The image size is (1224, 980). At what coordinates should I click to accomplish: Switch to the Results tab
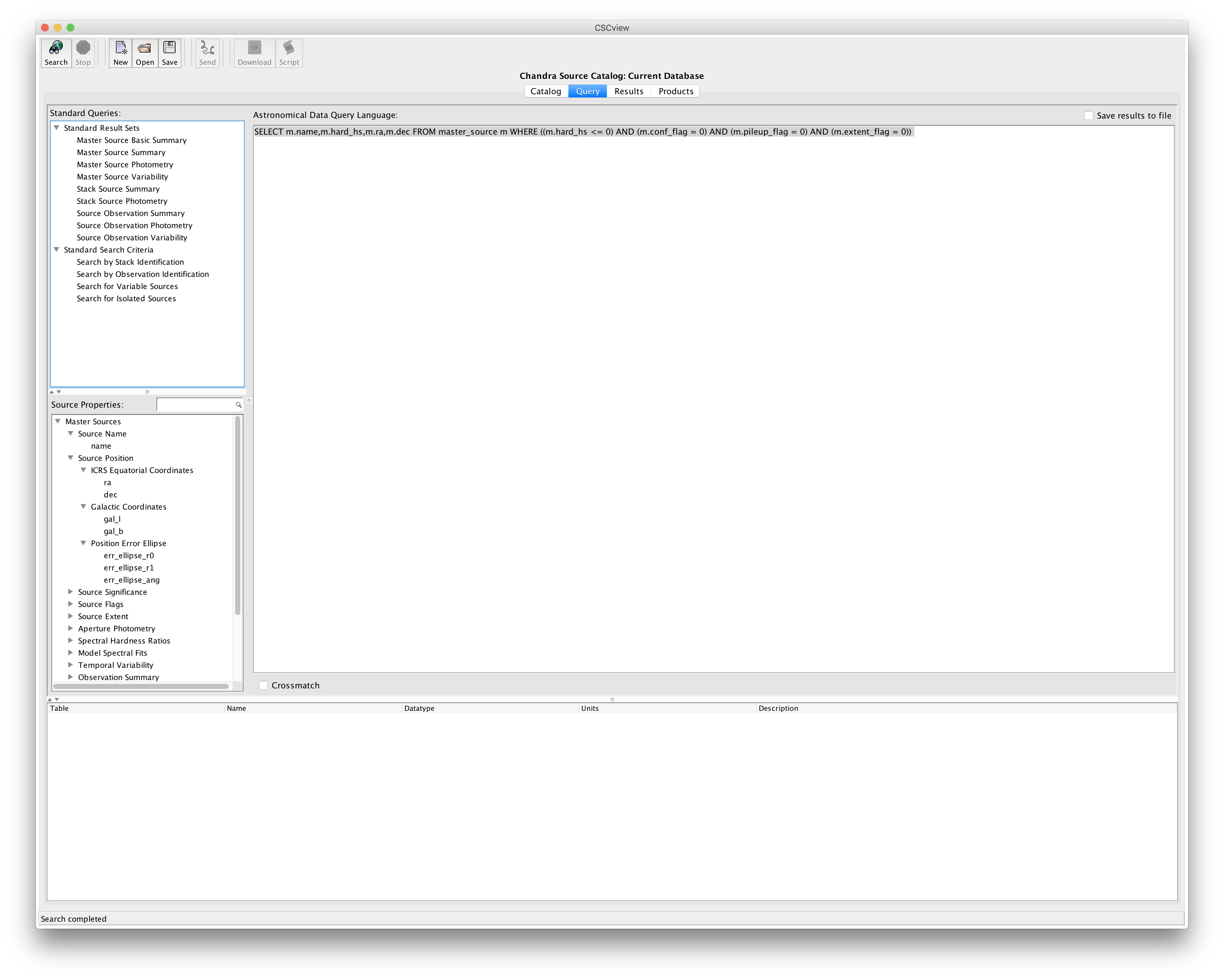click(628, 91)
